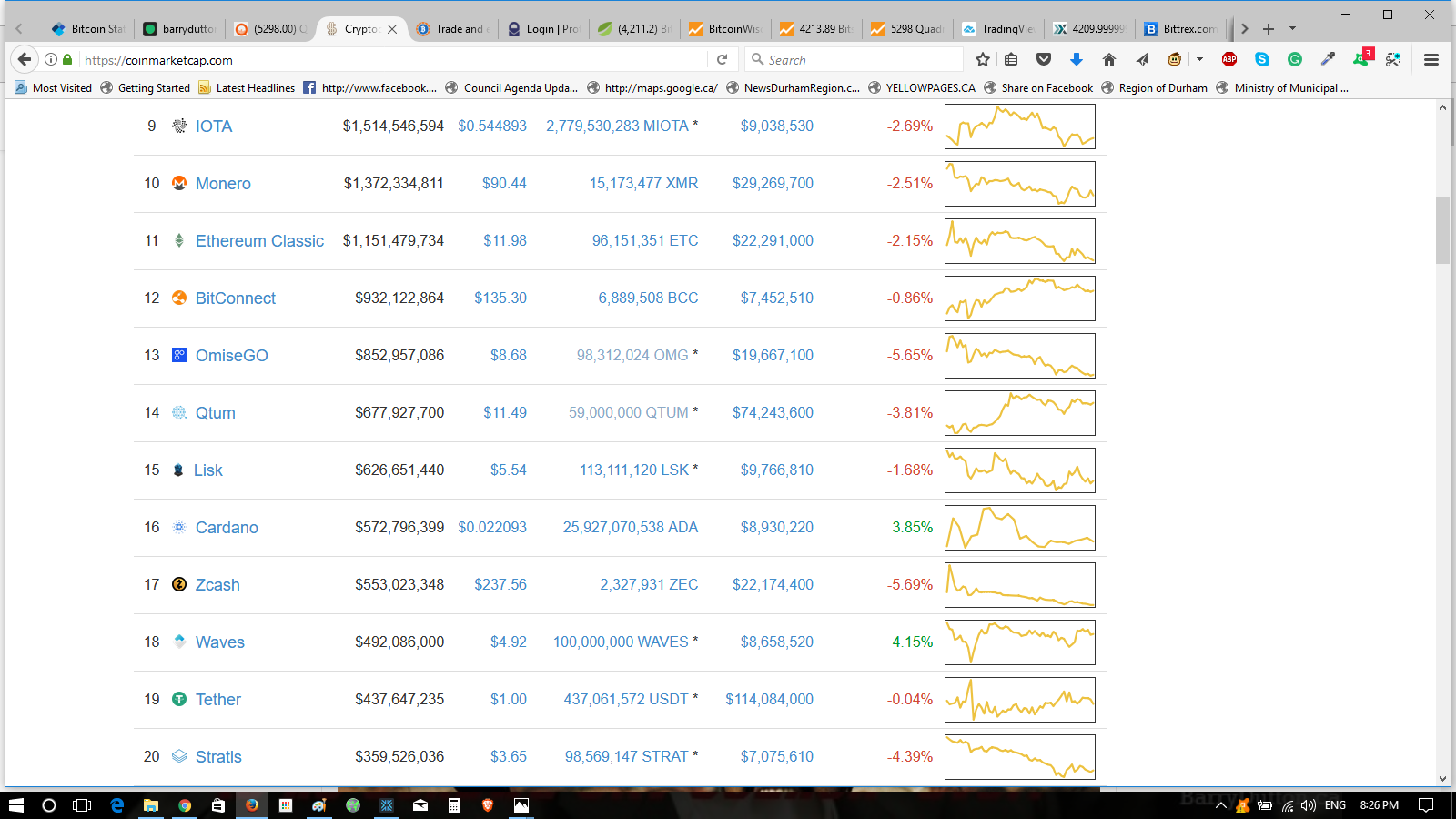Go to the browser home page
The image size is (1456, 819).
pyautogui.click(x=1108, y=60)
